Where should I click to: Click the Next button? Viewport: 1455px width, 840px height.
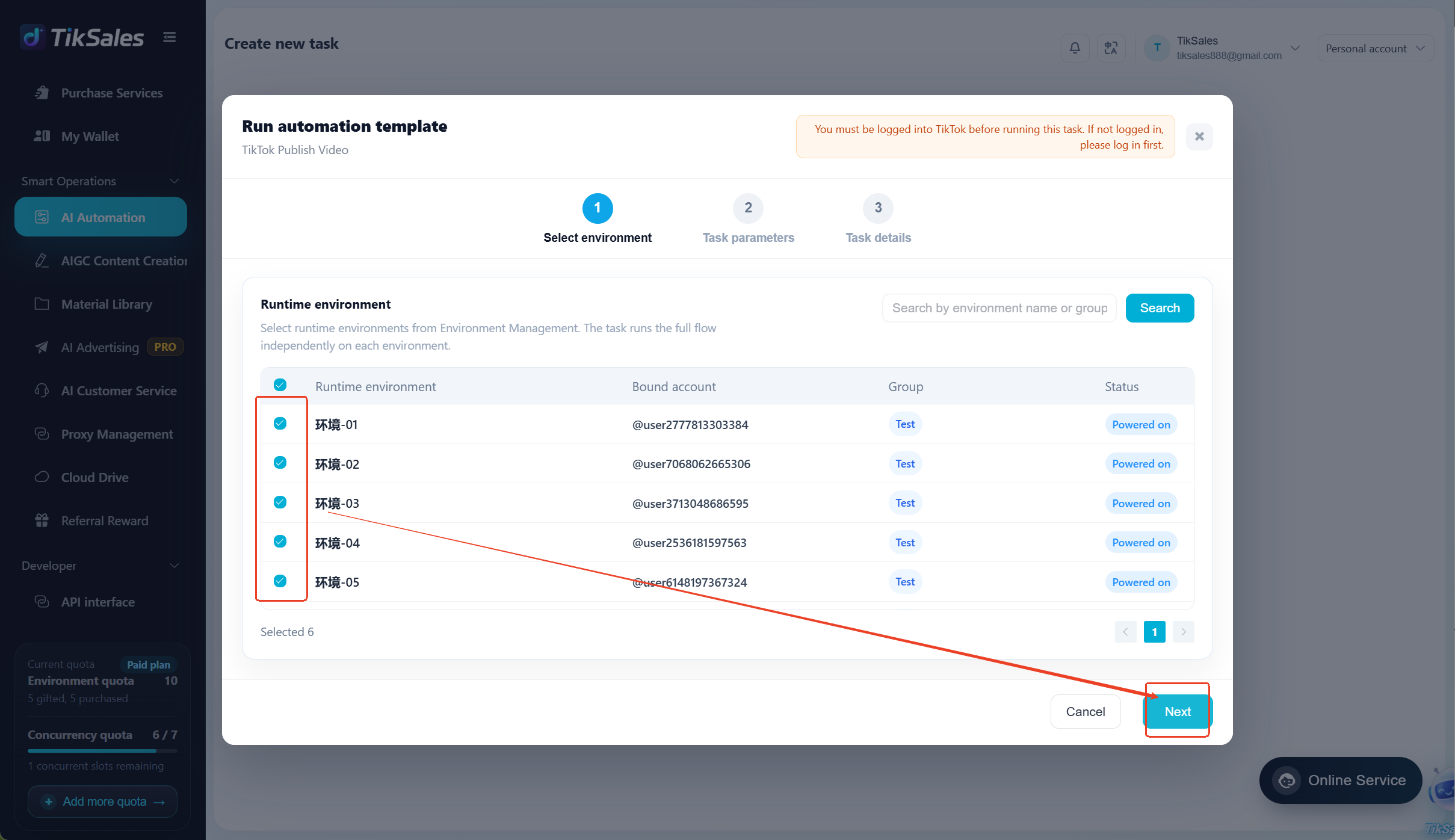click(1177, 712)
